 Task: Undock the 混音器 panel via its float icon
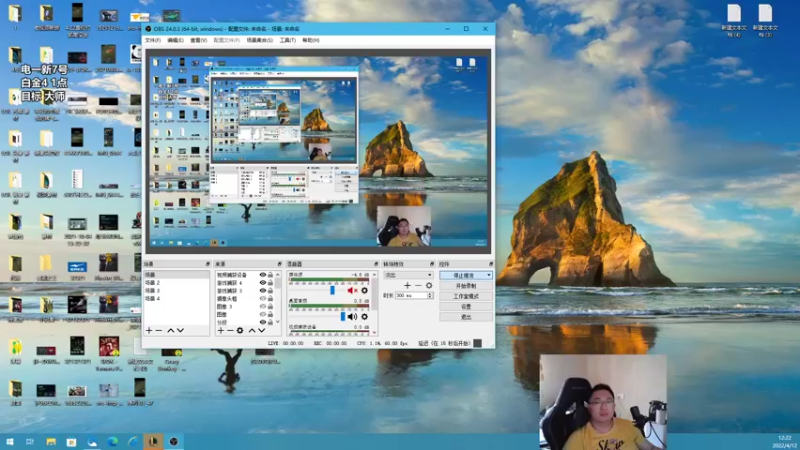(x=376, y=264)
